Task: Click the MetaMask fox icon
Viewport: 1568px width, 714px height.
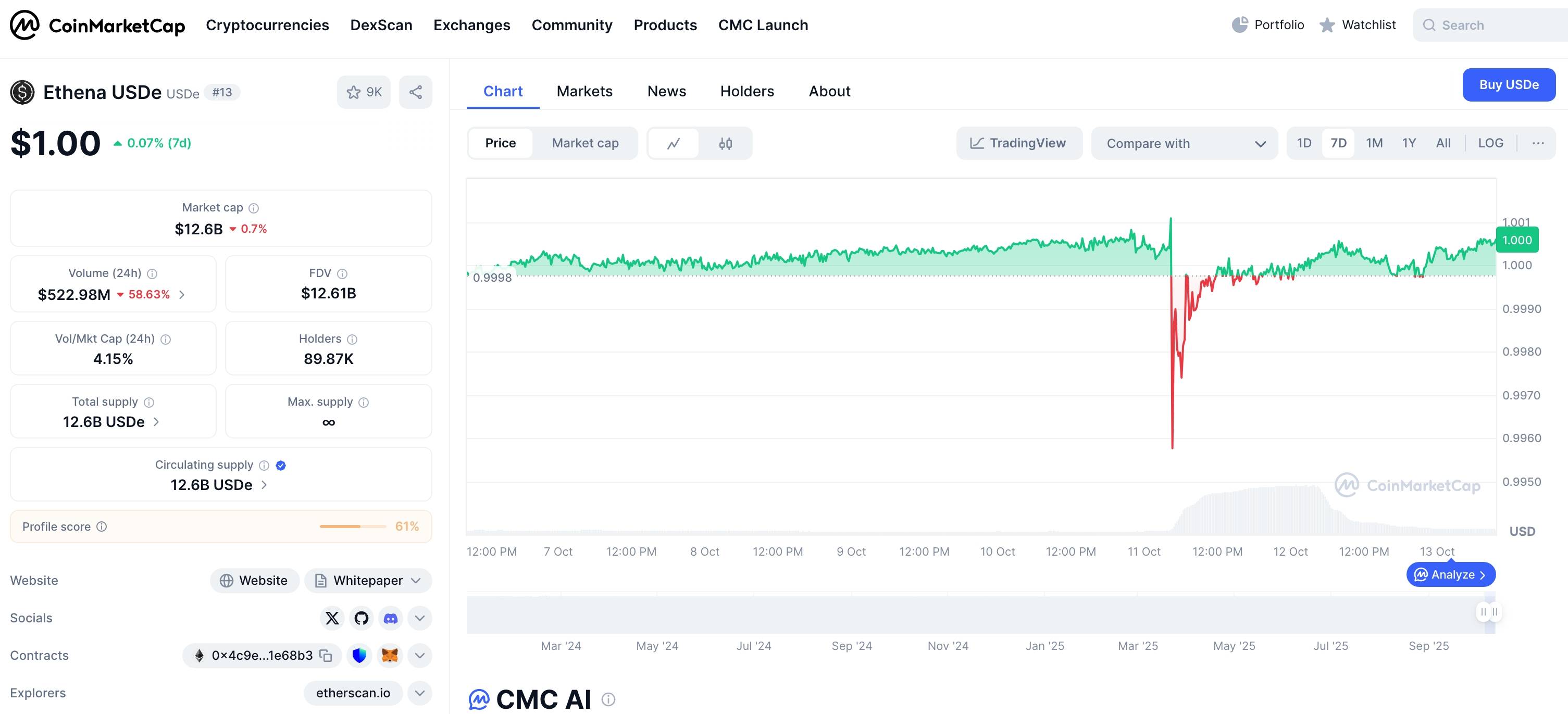Action: [390, 656]
